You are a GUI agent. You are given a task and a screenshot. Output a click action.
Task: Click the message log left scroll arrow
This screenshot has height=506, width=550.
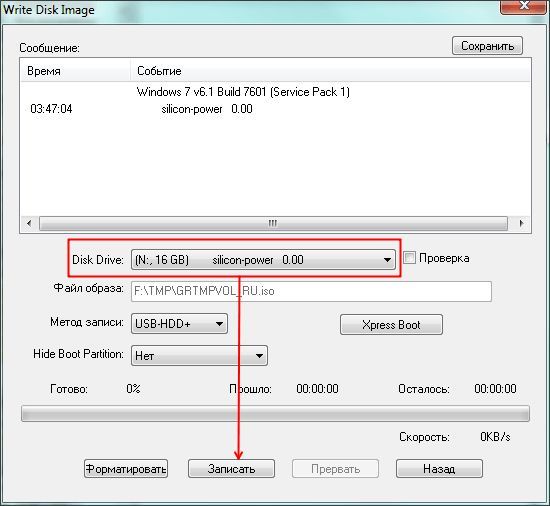[29, 223]
